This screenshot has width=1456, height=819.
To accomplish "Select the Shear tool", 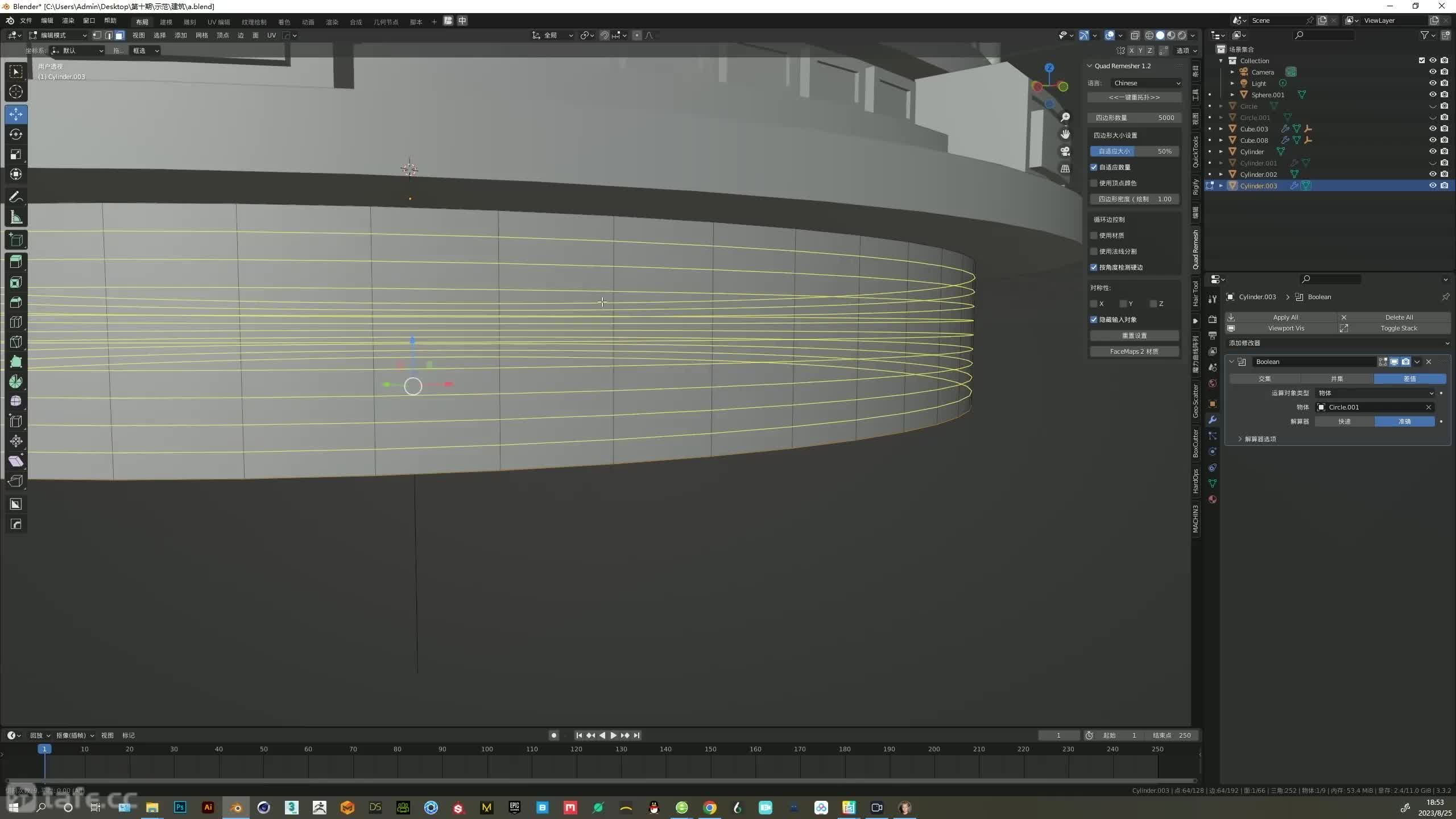I will coord(16,461).
